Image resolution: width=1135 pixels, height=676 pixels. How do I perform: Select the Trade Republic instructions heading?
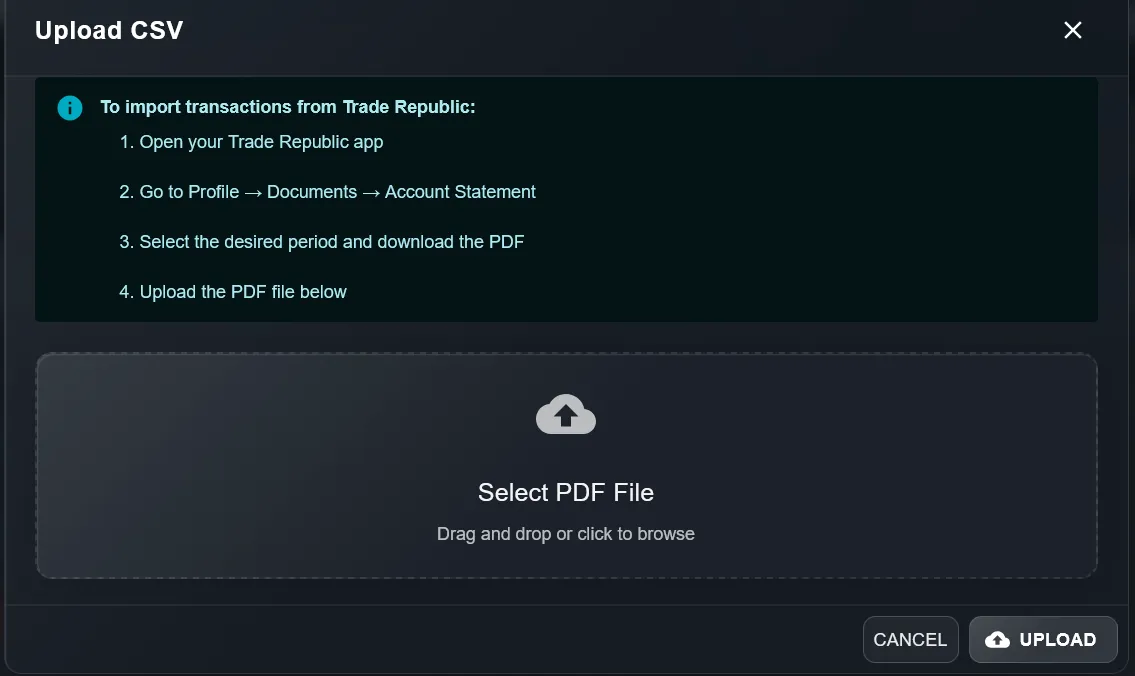coord(288,107)
